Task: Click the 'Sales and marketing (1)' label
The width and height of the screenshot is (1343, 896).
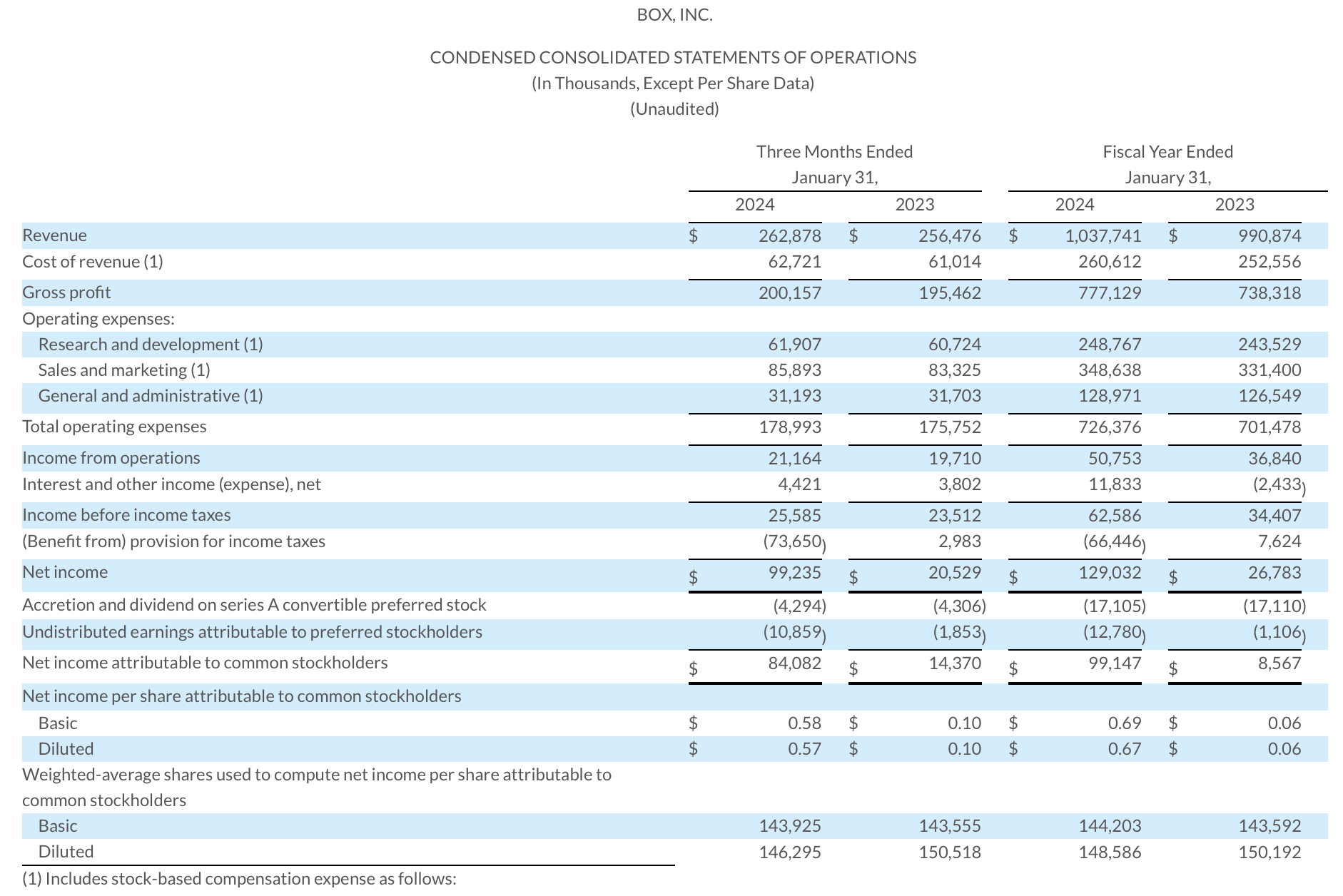Action: pos(124,370)
